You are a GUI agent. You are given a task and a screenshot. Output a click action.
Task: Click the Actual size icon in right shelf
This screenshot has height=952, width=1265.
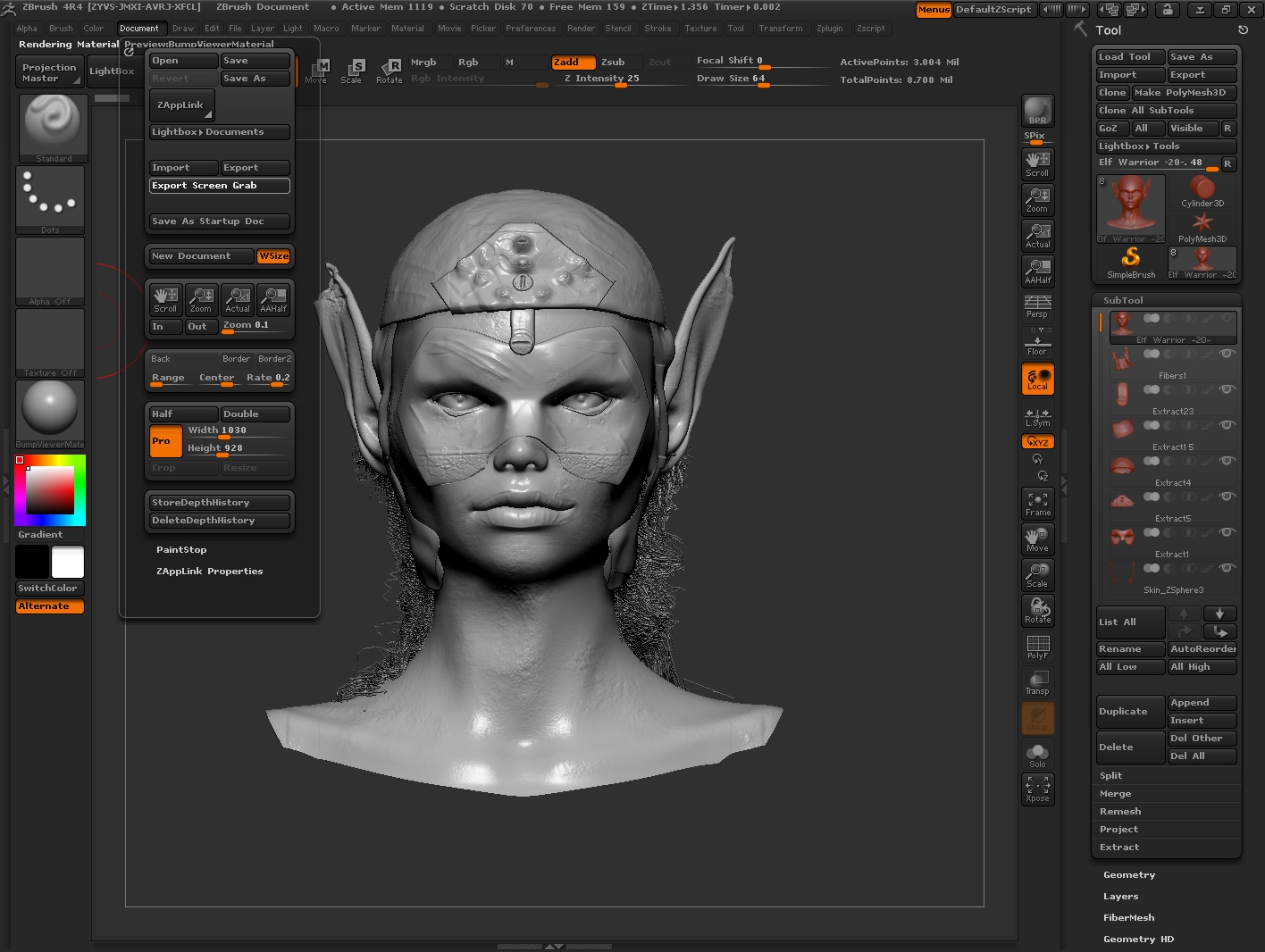pos(1037,235)
